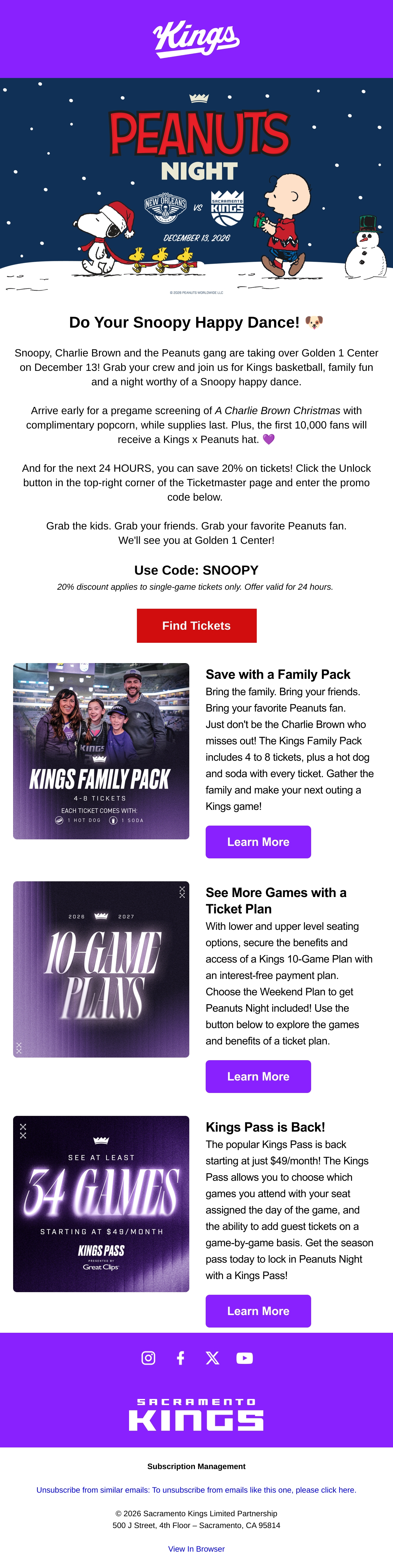Open the 10-Game Plans image
This screenshot has height=1568, width=393.
pos(101,969)
